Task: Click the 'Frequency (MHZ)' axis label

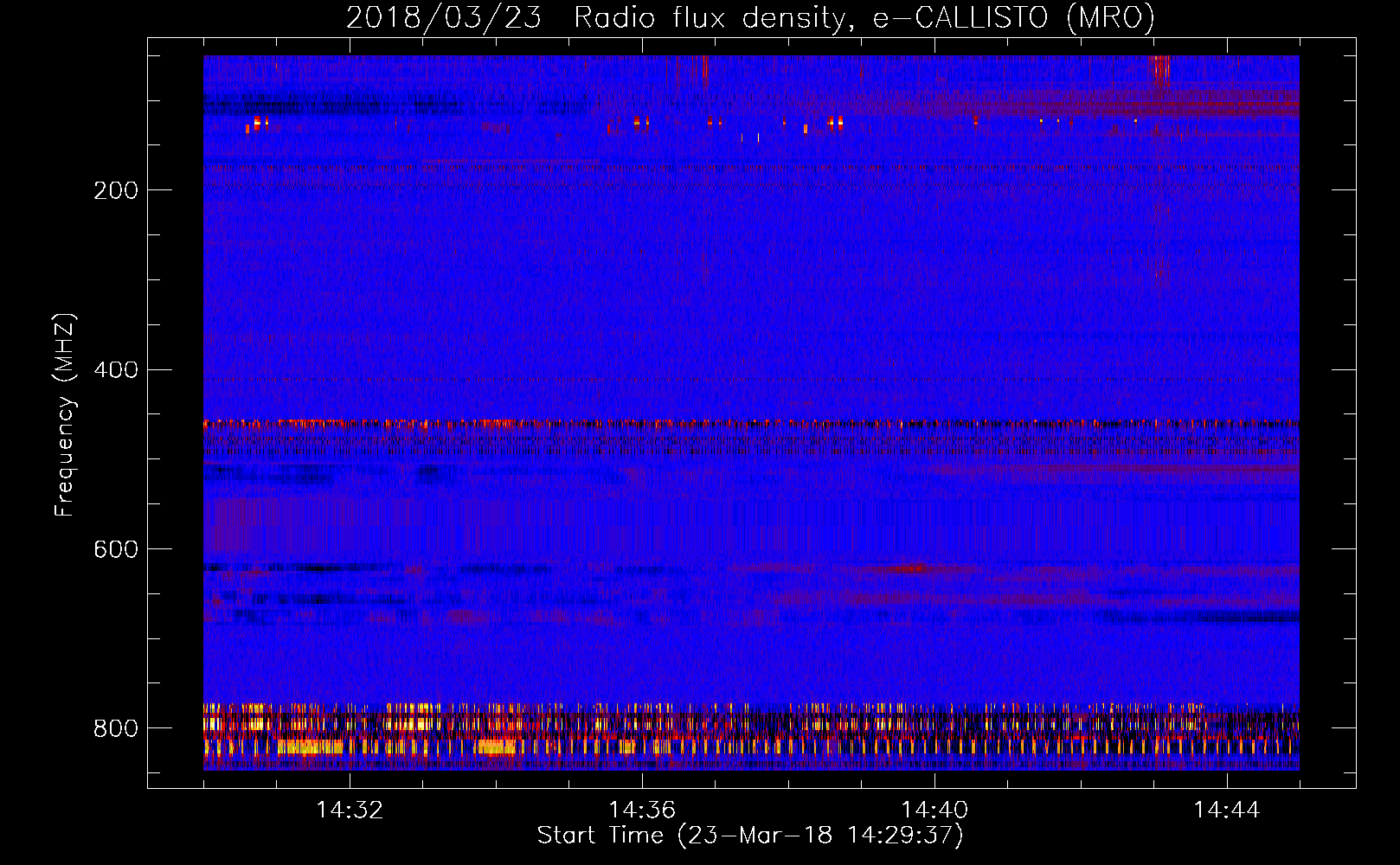Action: [x=65, y=414]
